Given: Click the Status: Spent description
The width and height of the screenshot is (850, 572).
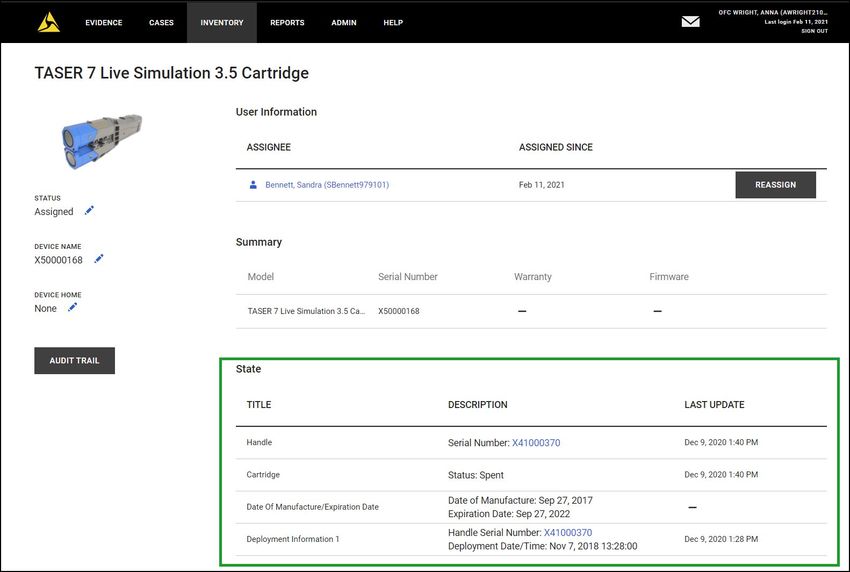Looking at the screenshot, I should click(x=475, y=475).
